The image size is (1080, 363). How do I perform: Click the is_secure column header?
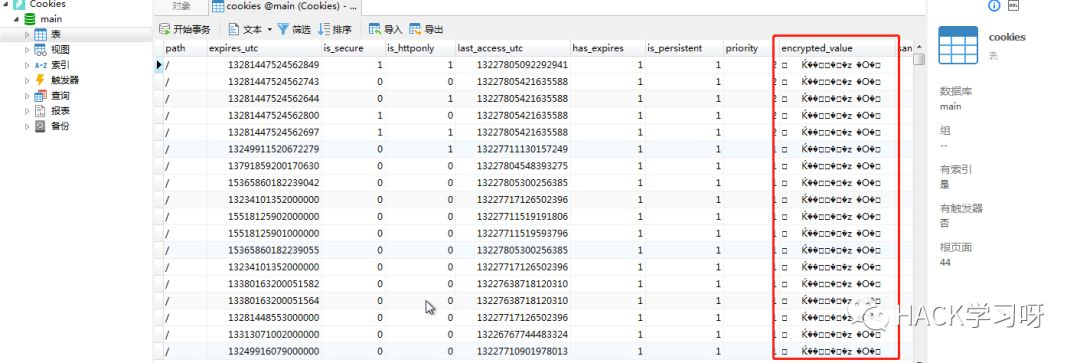(353, 48)
